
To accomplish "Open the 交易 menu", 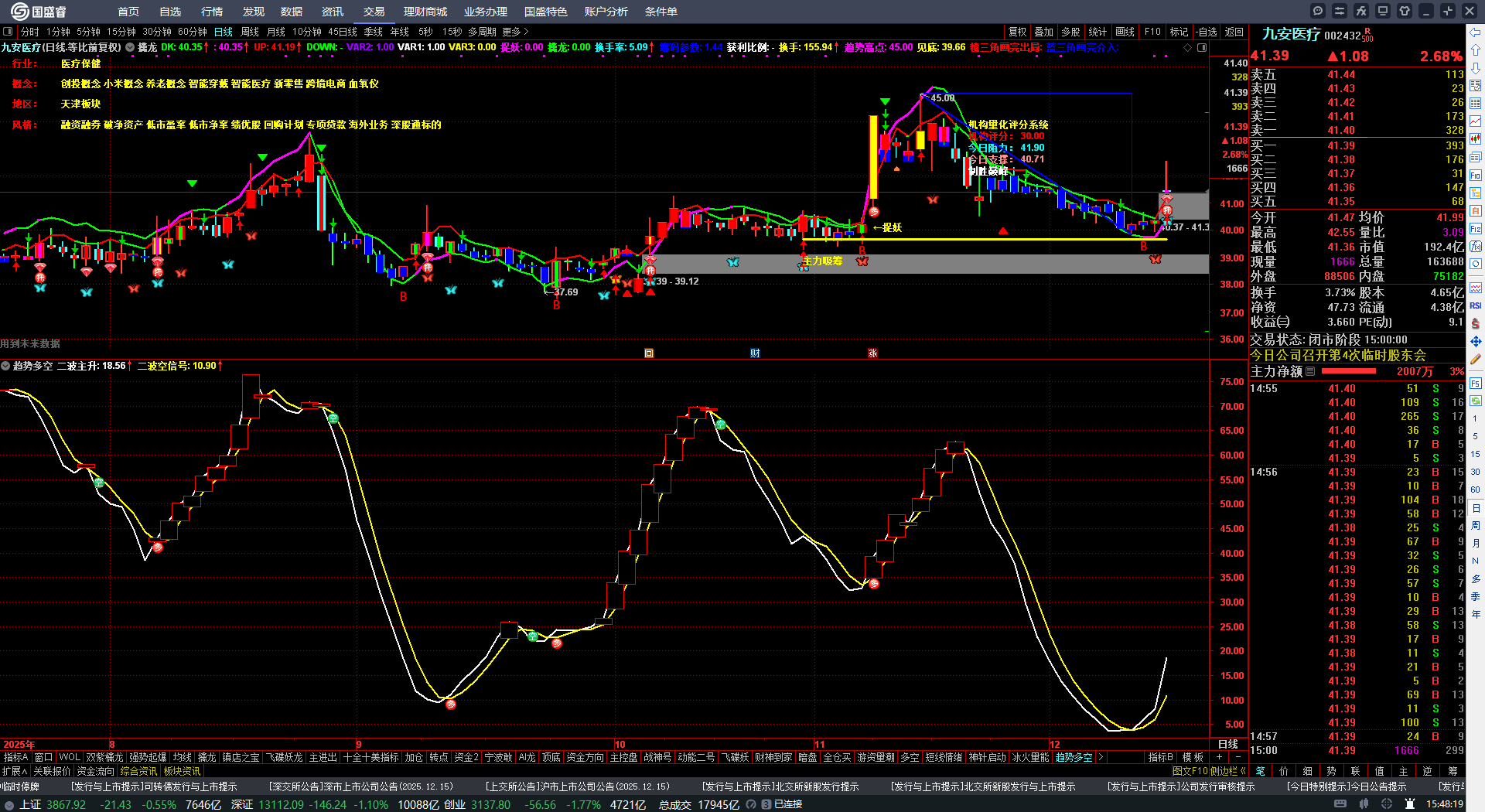I will point(374,12).
